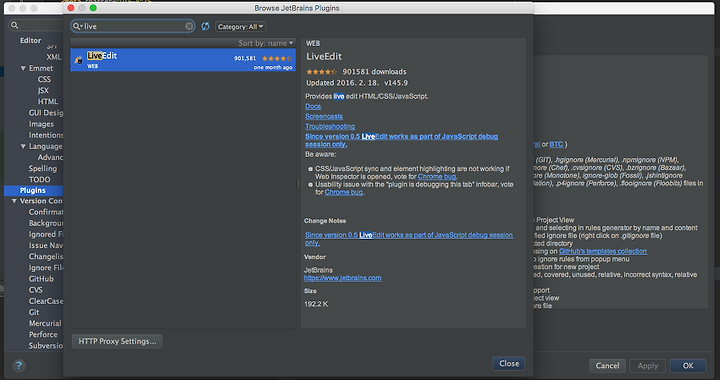The width and height of the screenshot is (720, 380).
Task: Click the HTTP Proxy Settings button
Action: click(117, 341)
